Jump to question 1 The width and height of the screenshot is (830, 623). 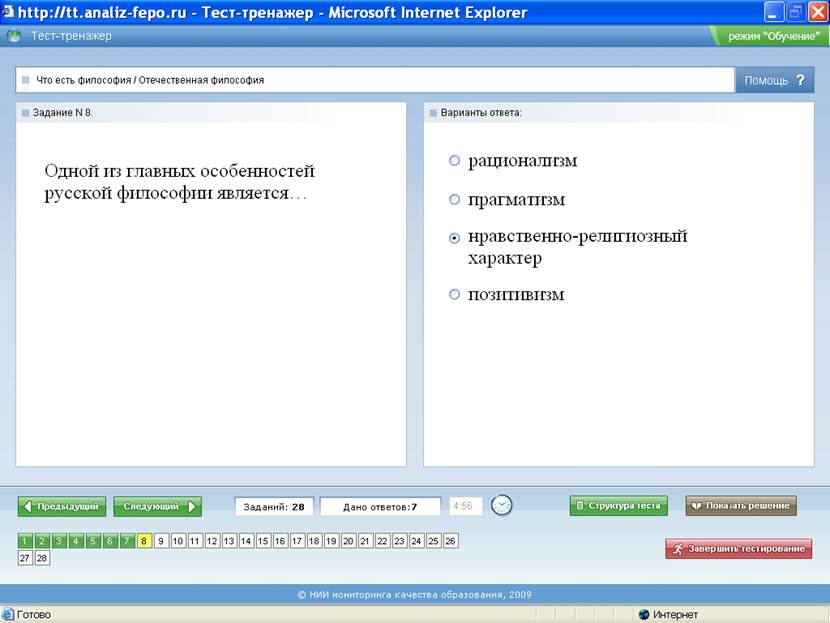point(25,541)
